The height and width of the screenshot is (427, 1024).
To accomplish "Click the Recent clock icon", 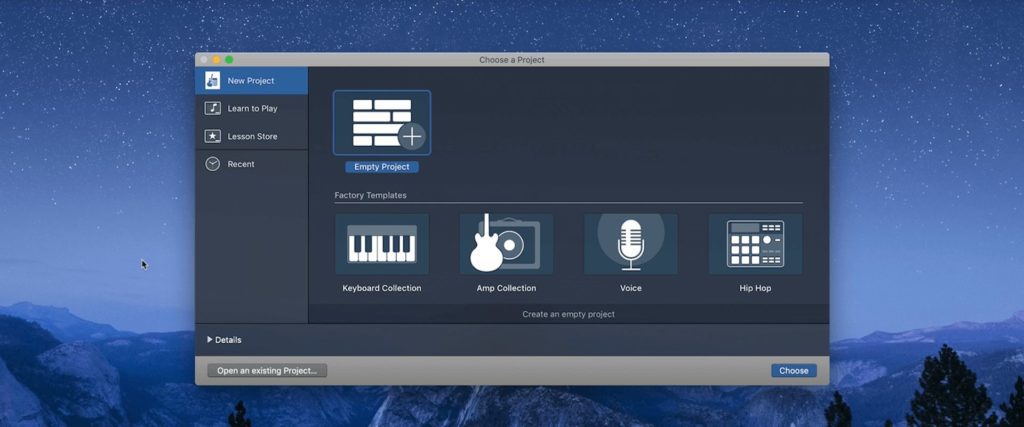I will pos(212,164).
